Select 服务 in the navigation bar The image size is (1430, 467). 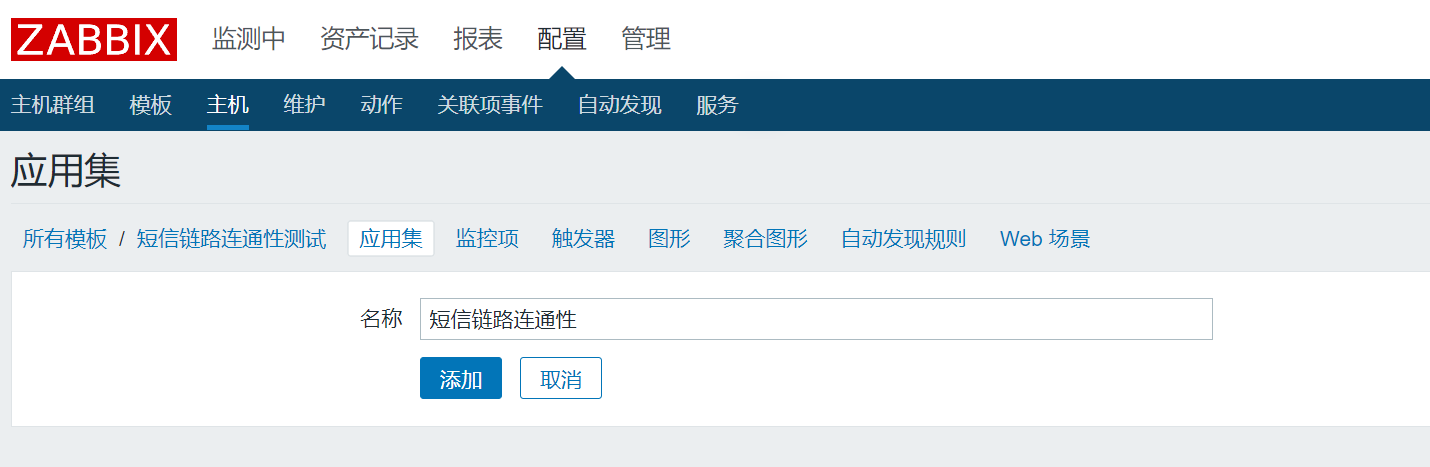pyautogui.click(x=717, y=105)
